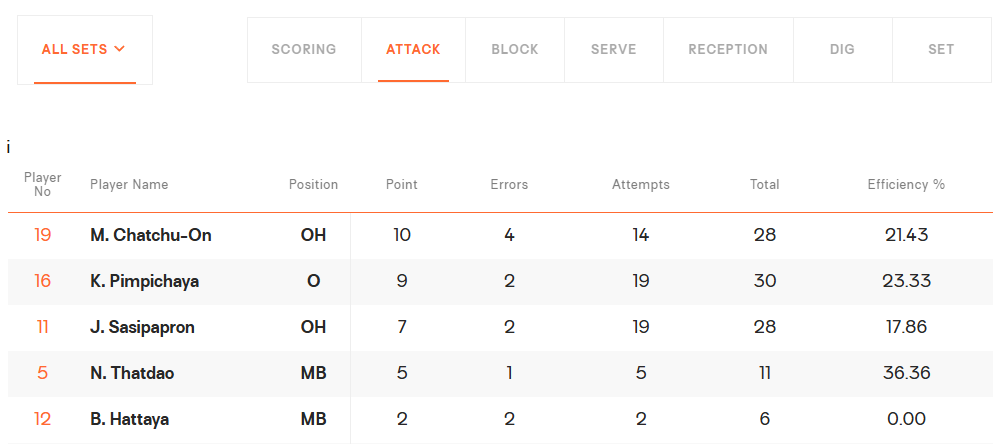The image size is (993, 444).
Task: Select player K. Pimpichaya row
Action: [x=500, y=281]
